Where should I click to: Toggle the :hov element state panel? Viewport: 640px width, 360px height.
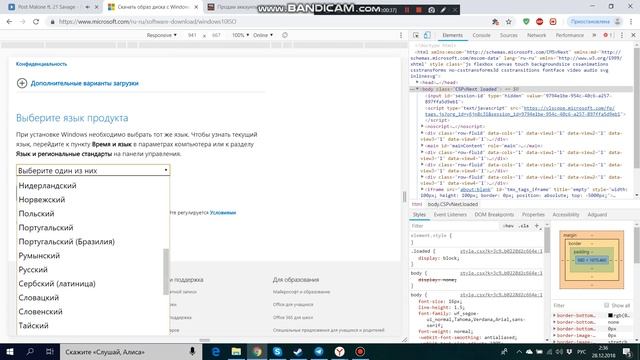tap(508, 226)
